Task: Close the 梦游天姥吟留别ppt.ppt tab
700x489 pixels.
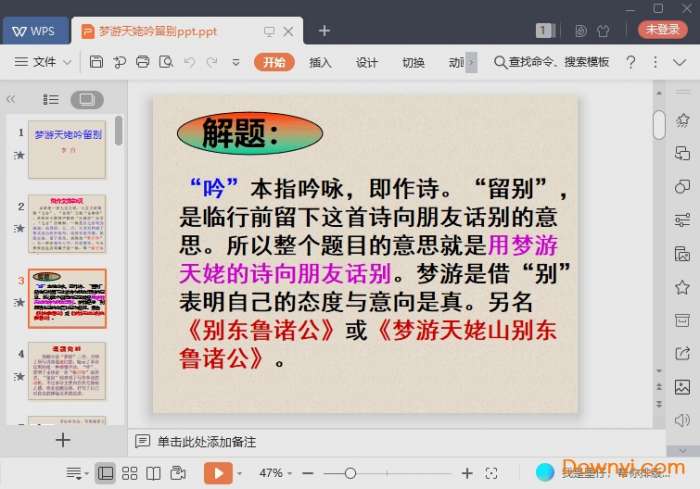Action: pos(289,31)
